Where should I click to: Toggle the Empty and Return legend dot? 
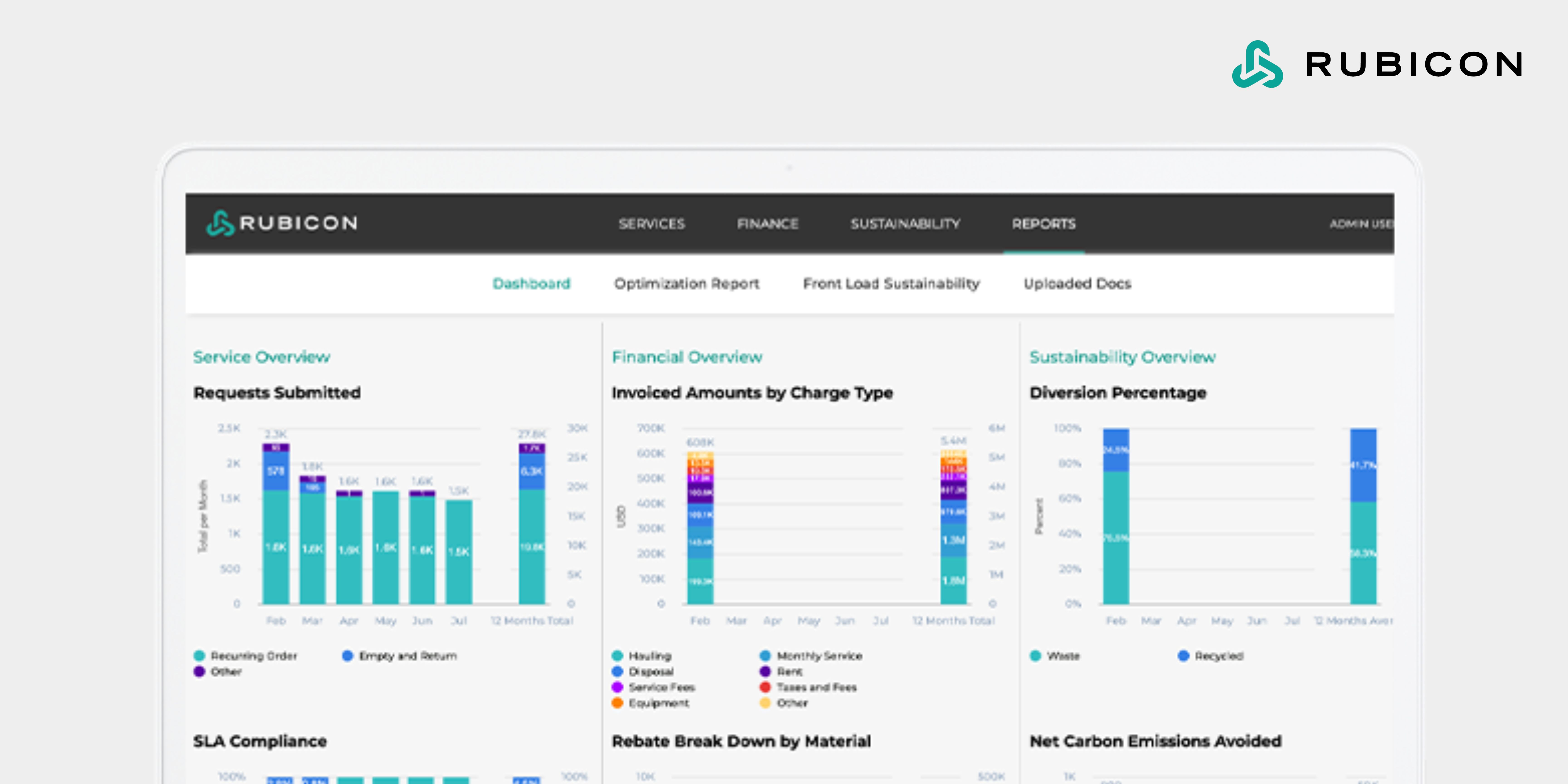[348, 656]
